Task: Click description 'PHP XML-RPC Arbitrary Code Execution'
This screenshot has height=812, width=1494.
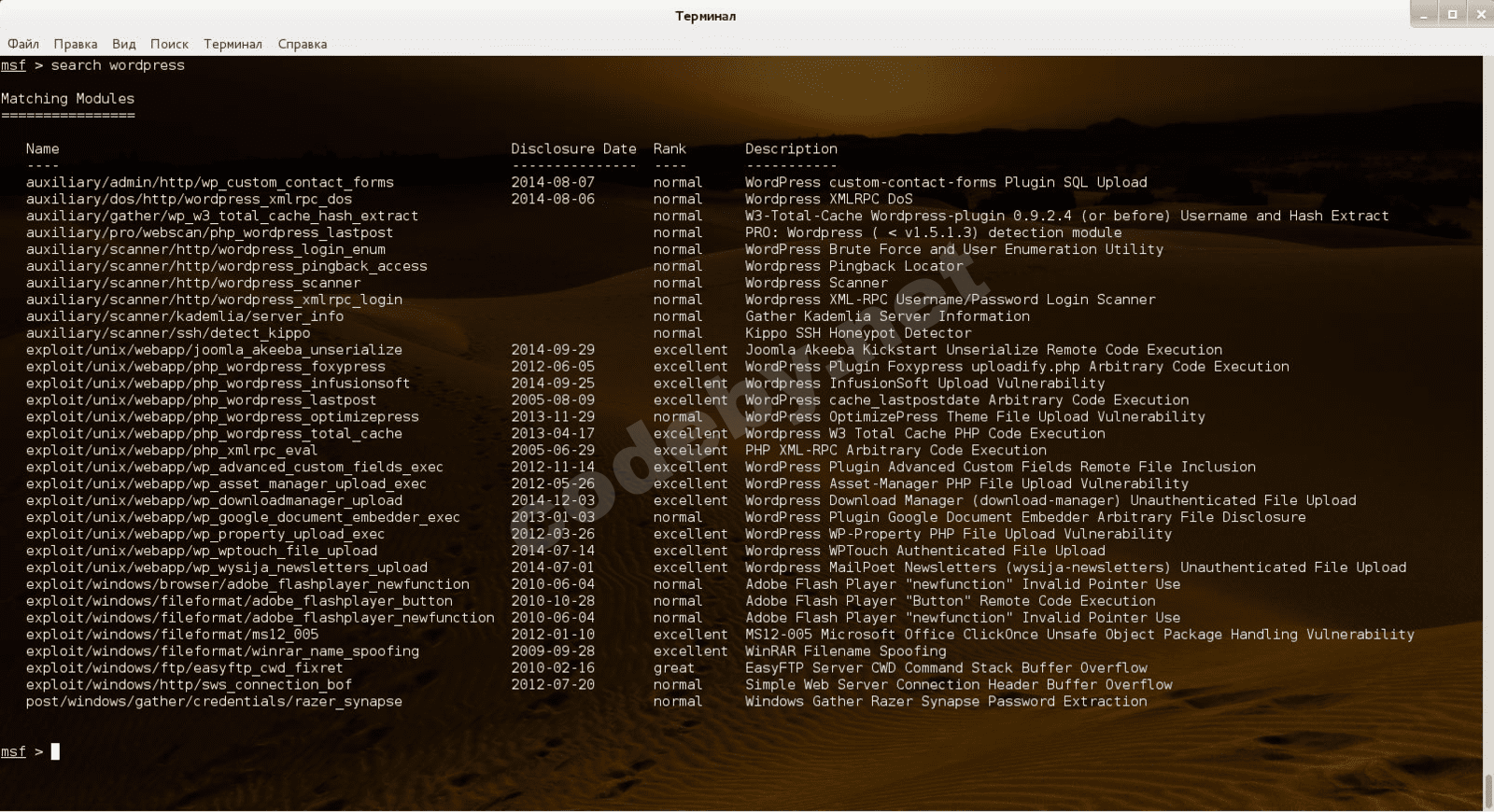Action: 896,452
